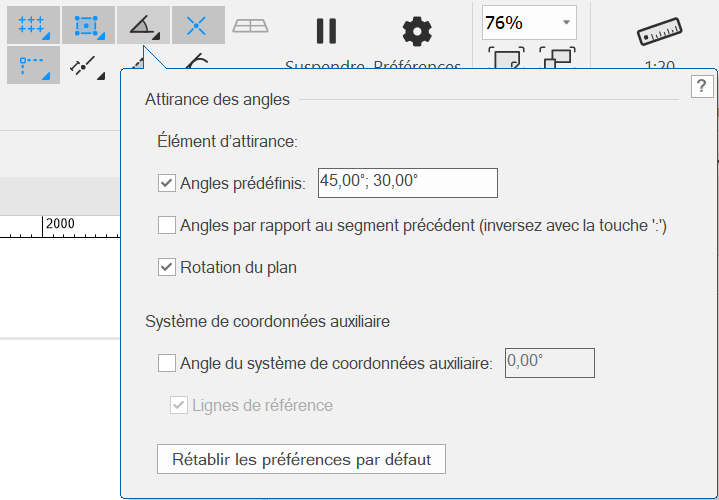Click the grid snap icon
Image resolution: width=719 pixels, height=500 pixels.
coord(30,24)
